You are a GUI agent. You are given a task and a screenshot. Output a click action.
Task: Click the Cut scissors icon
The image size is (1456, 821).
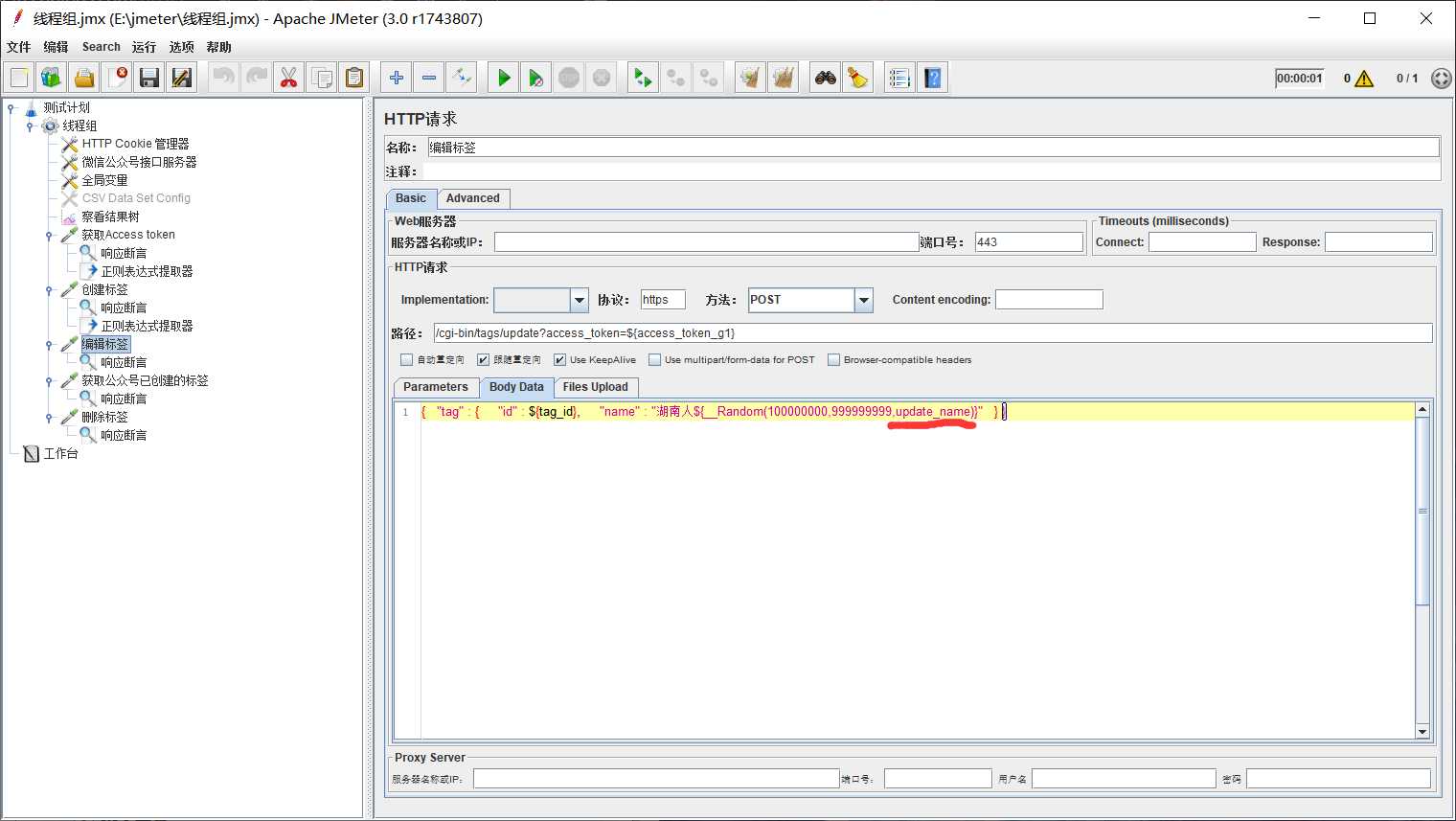click(x=288, y=78)
